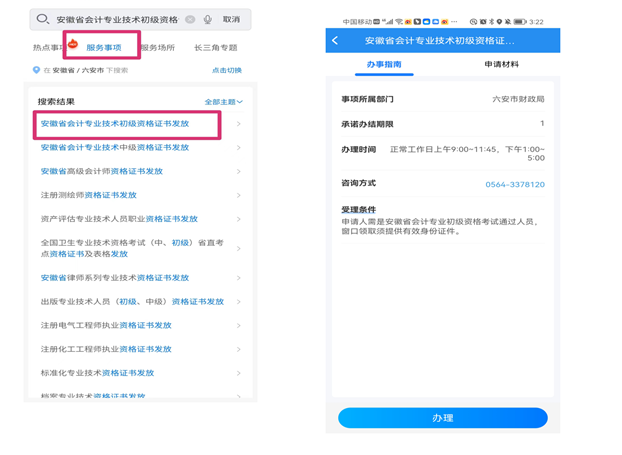Select the 长三角专题 tab
This screenshot has height=455, width=622.
[215, 47]
